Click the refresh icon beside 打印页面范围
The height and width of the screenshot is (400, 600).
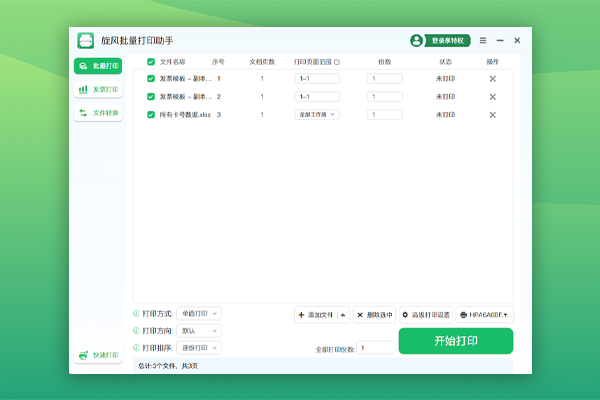(x=337, y=62)
